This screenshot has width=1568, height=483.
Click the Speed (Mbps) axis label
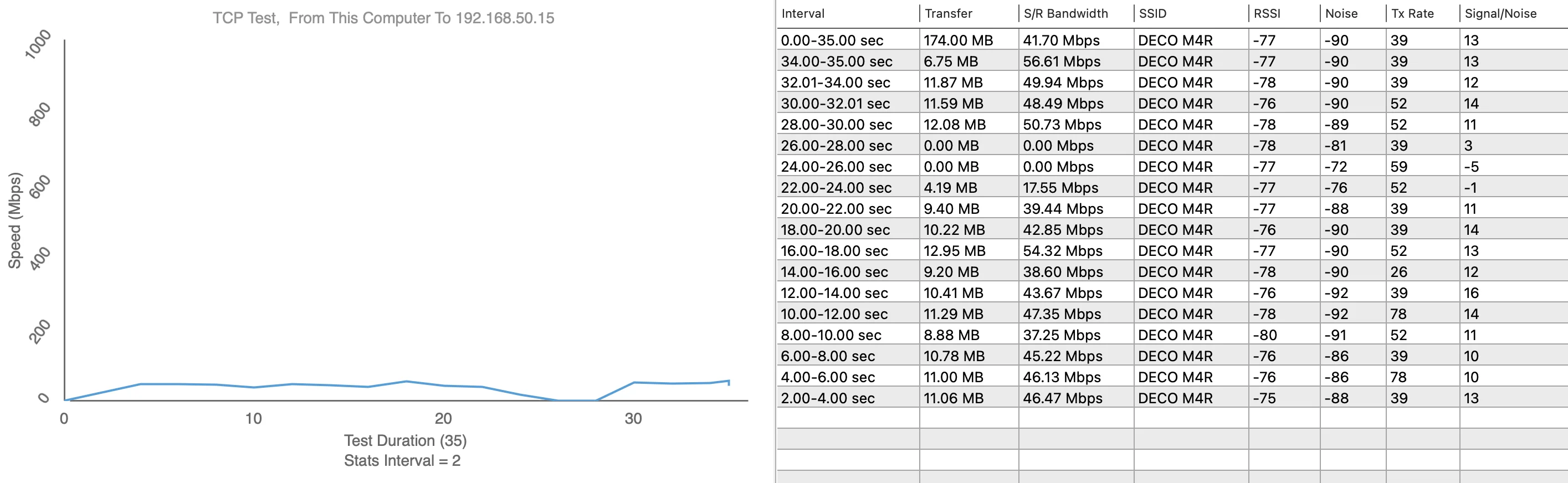click(x=14, y=220)
